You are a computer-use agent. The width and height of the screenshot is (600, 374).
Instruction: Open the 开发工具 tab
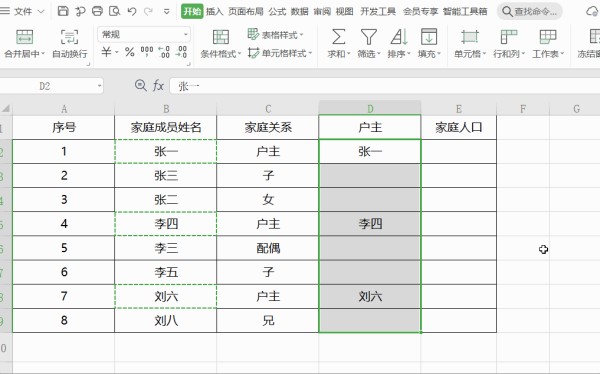pyautogui.click(x=378, y=11)
